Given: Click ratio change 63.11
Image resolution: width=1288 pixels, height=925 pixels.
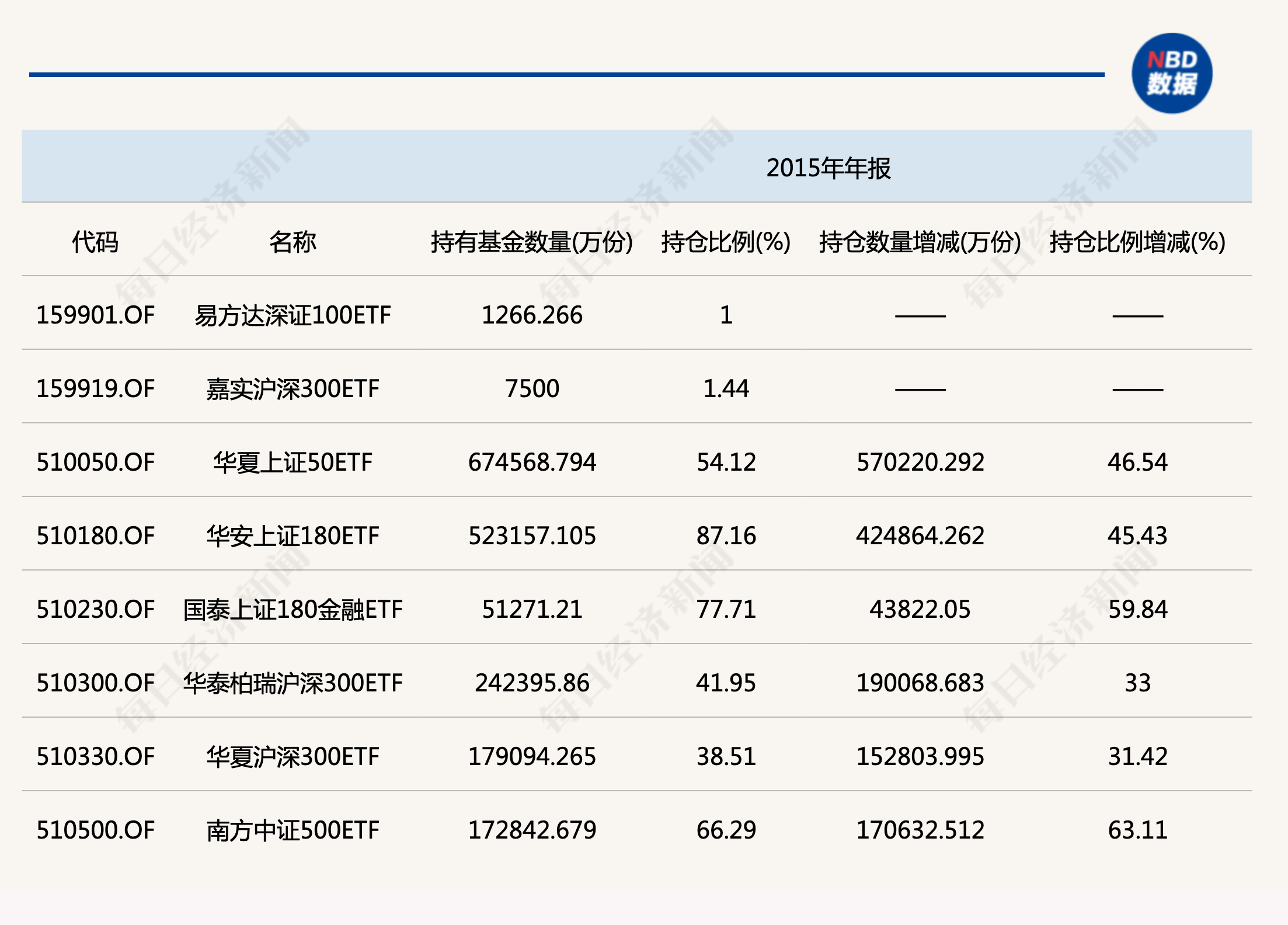Looking at the screenshot, I should [1137, 830].
